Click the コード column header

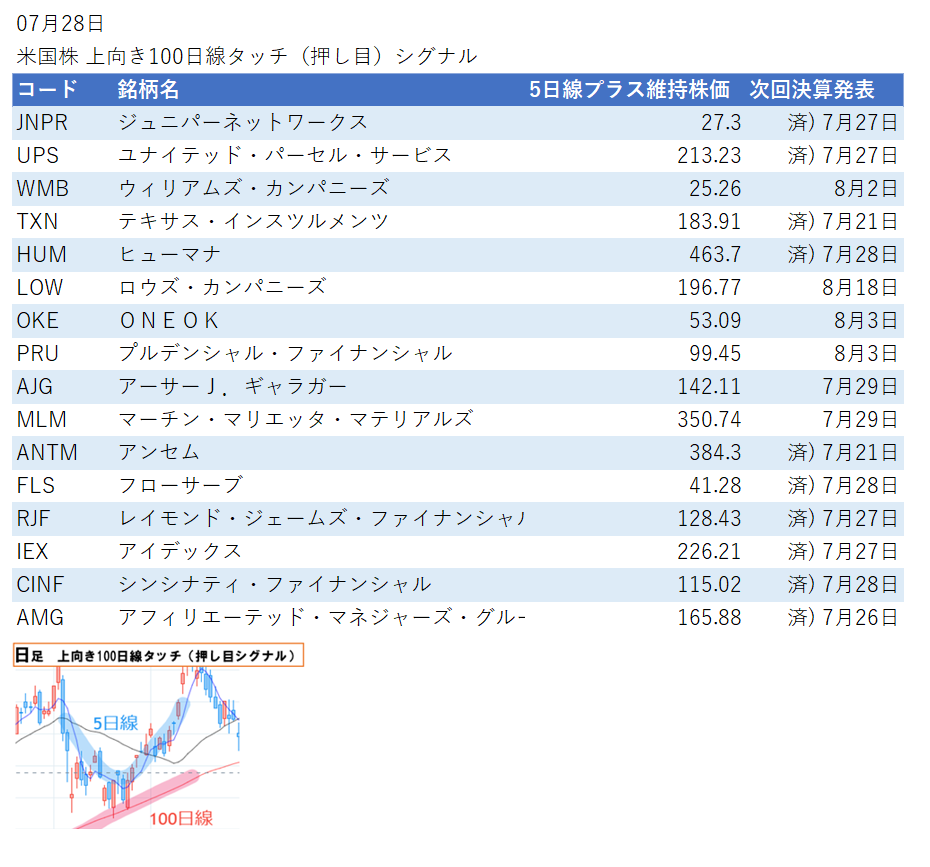pos(47,90)
